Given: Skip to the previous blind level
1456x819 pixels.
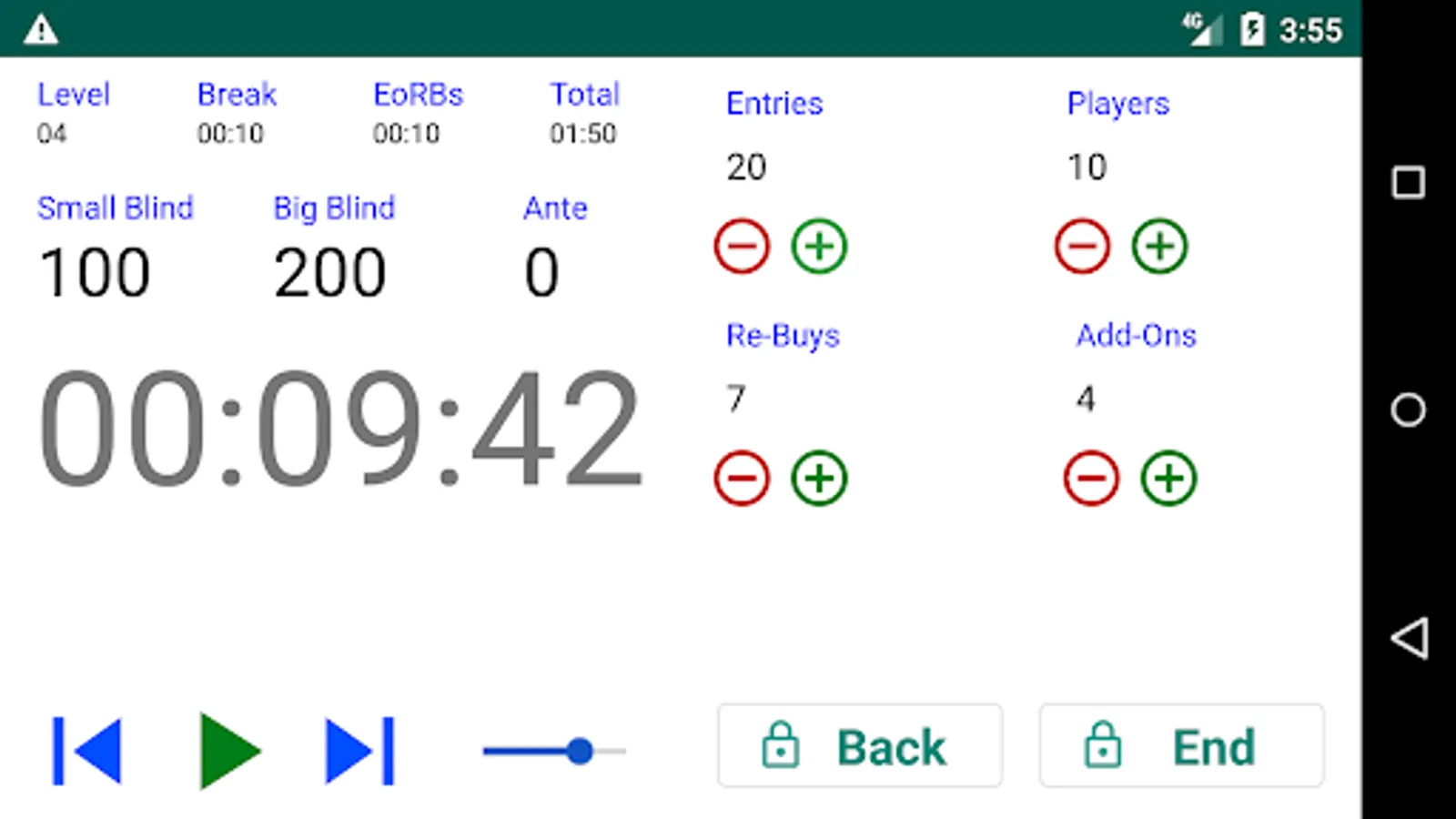Looking at the screenshot, I should coord(86,751).
